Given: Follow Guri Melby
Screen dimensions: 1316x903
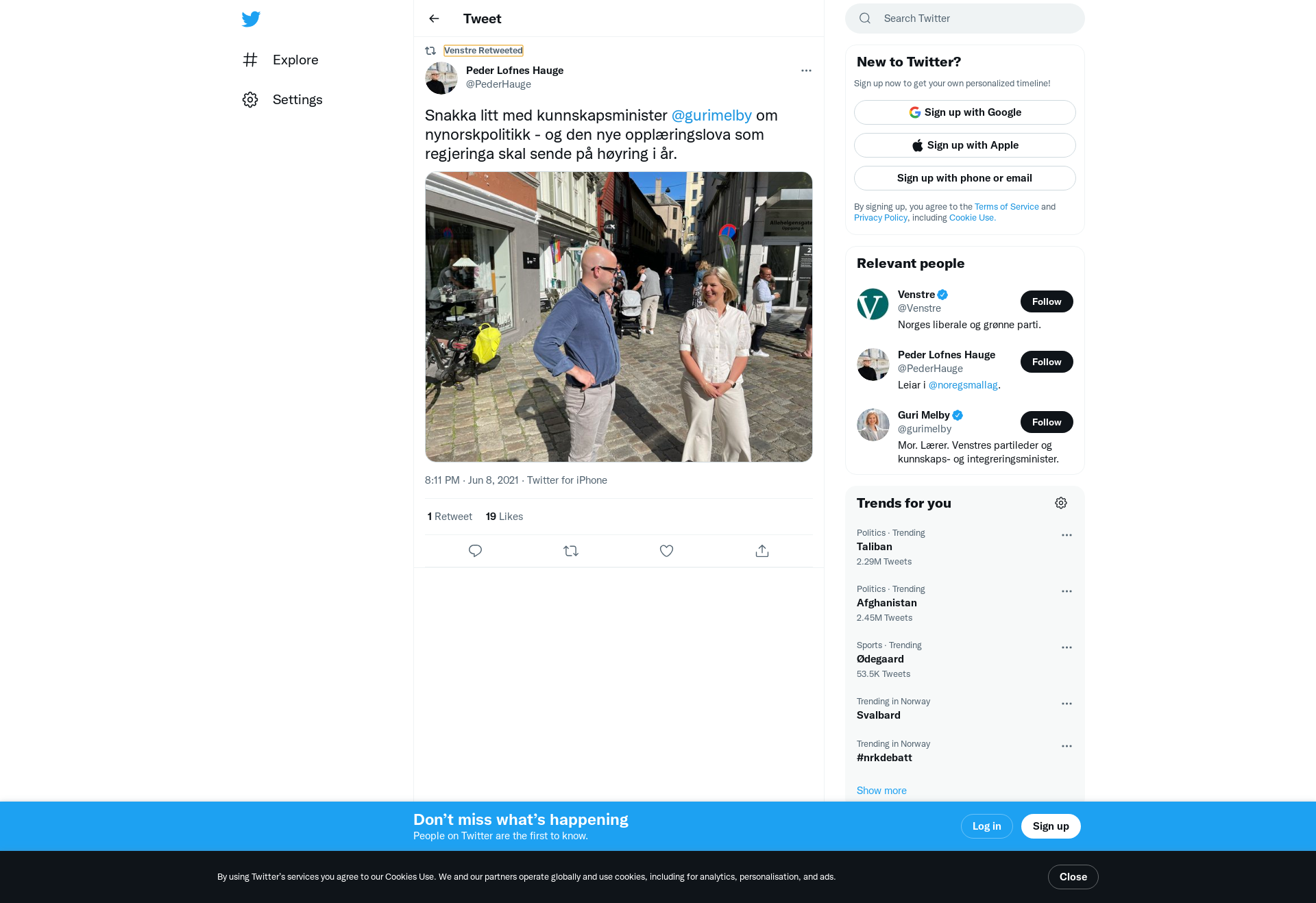Looking at the screenshot, I should (x=1047, y=422).
